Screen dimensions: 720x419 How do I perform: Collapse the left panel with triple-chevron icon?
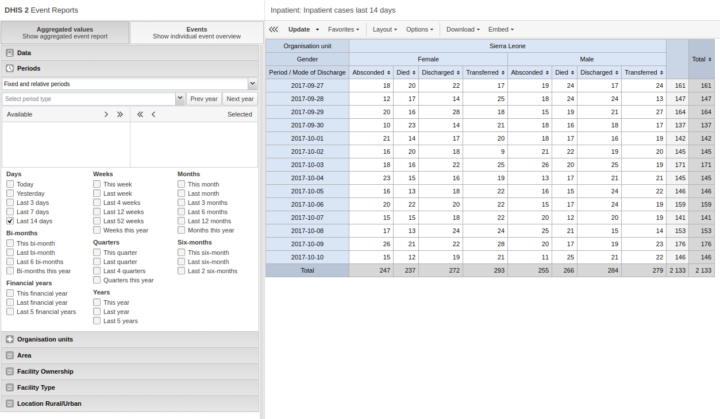(274, 29)
